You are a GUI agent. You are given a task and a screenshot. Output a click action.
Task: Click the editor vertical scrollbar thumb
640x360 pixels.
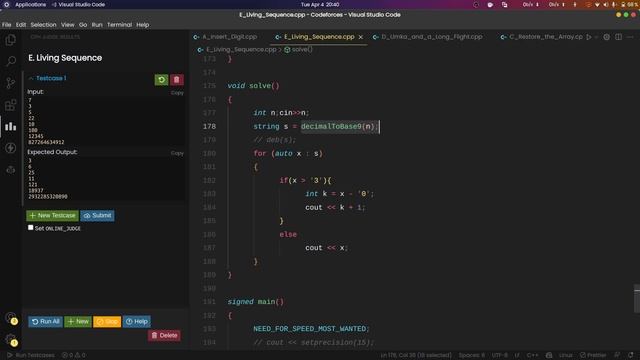[x=637, y=299]
